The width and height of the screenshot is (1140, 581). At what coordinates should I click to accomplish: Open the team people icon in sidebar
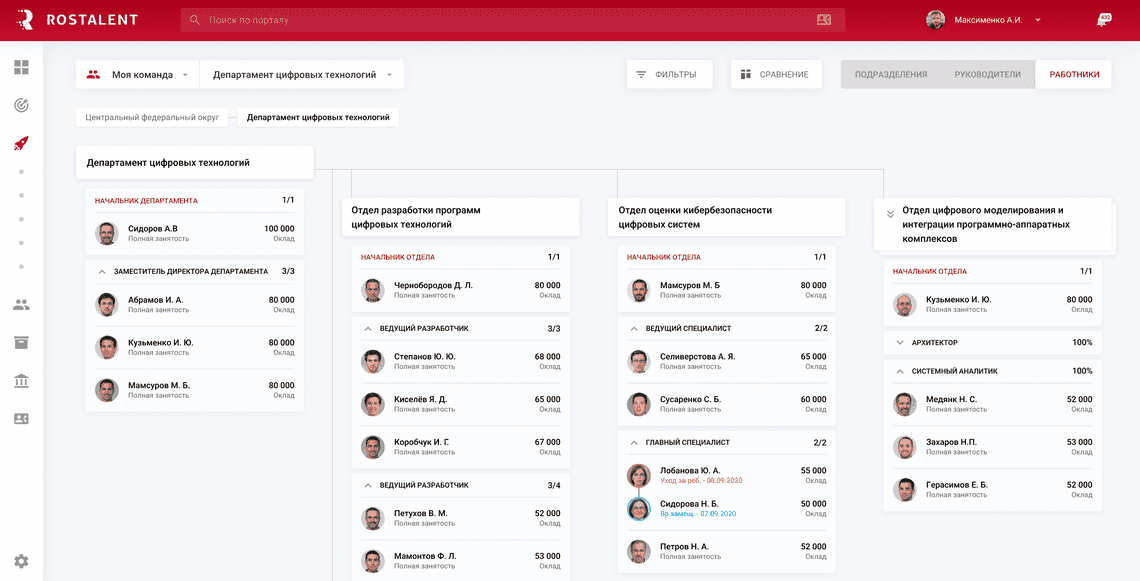(x=21, y=305)
